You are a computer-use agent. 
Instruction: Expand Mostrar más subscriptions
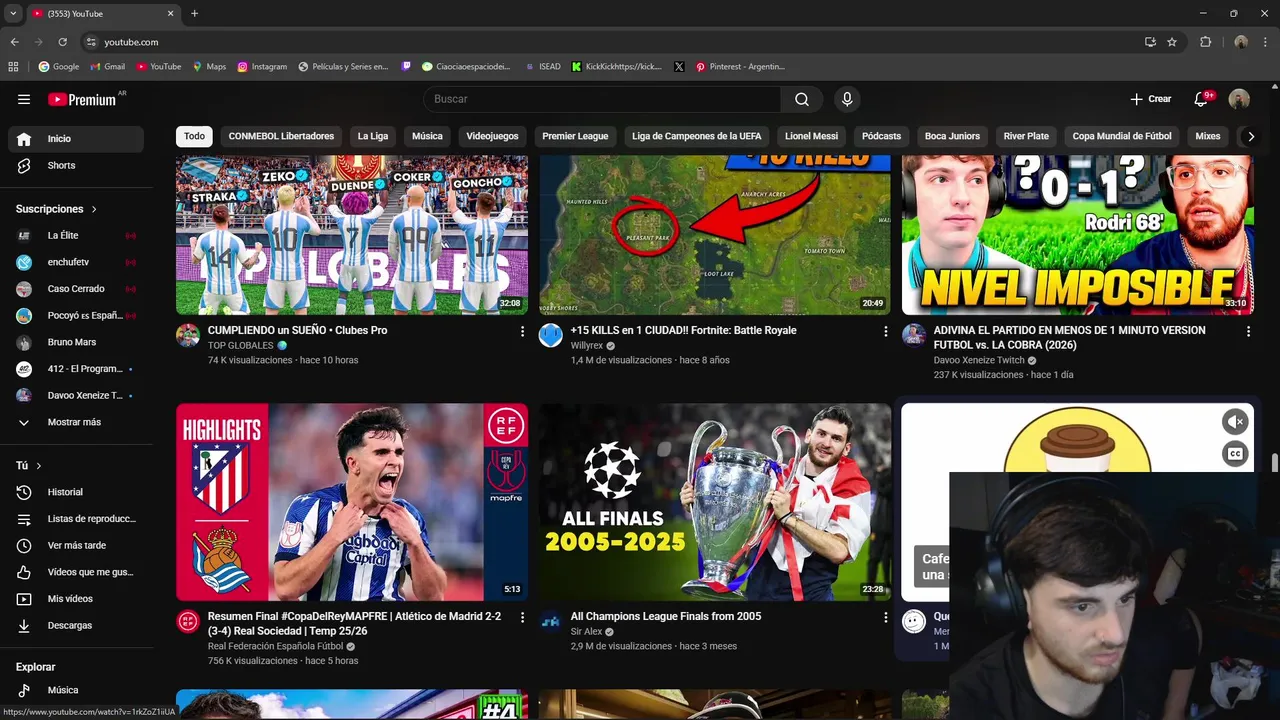76,422
